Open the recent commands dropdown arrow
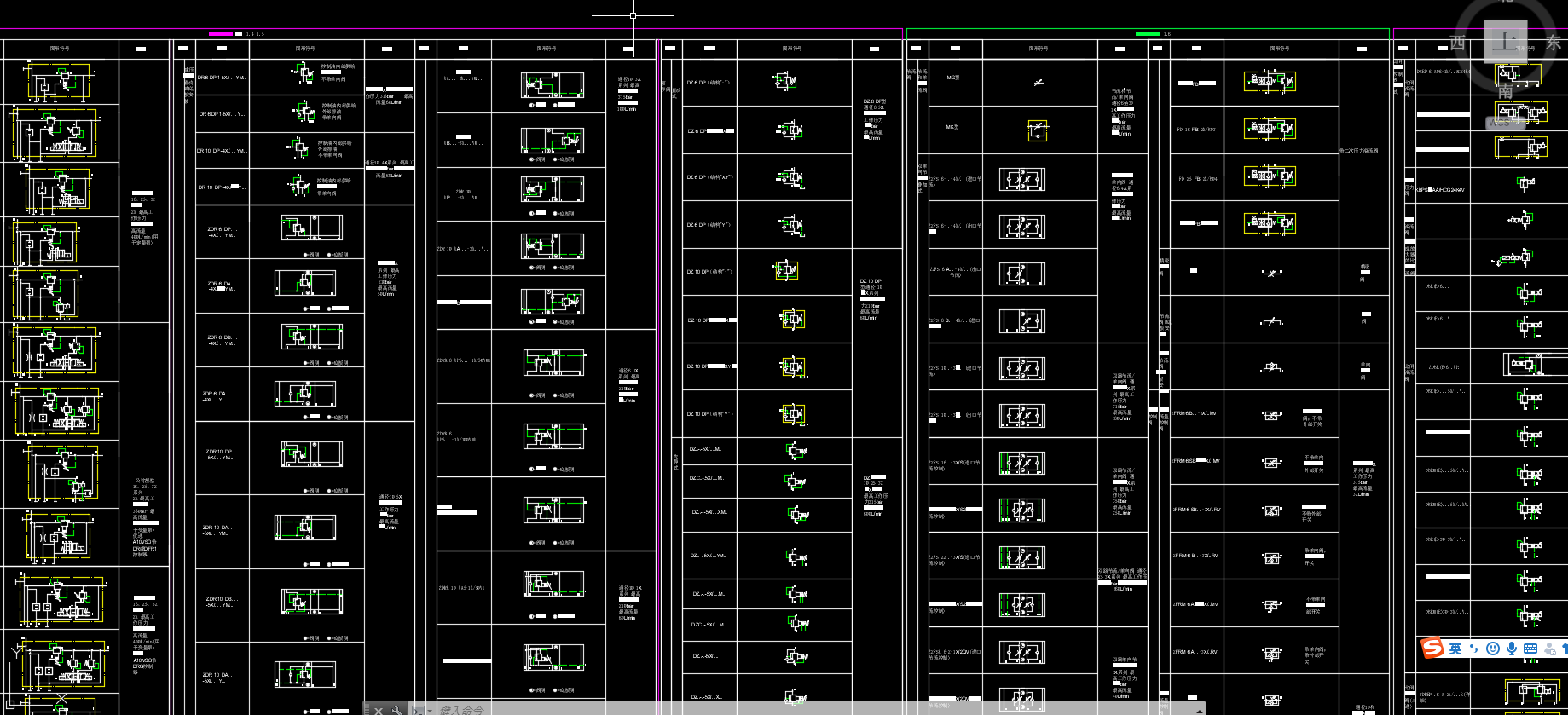Screen dimensions: 1568x715 [430, 710]
